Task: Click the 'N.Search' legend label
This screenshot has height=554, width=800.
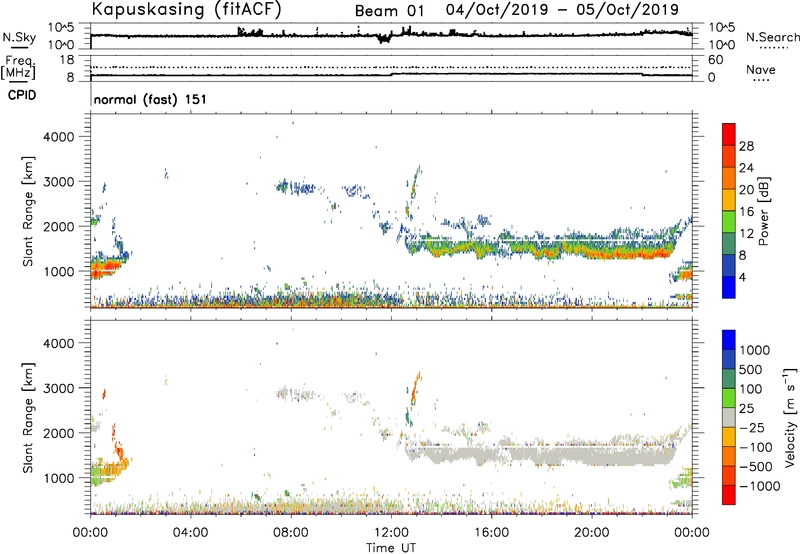Action: tap(772, 37)
